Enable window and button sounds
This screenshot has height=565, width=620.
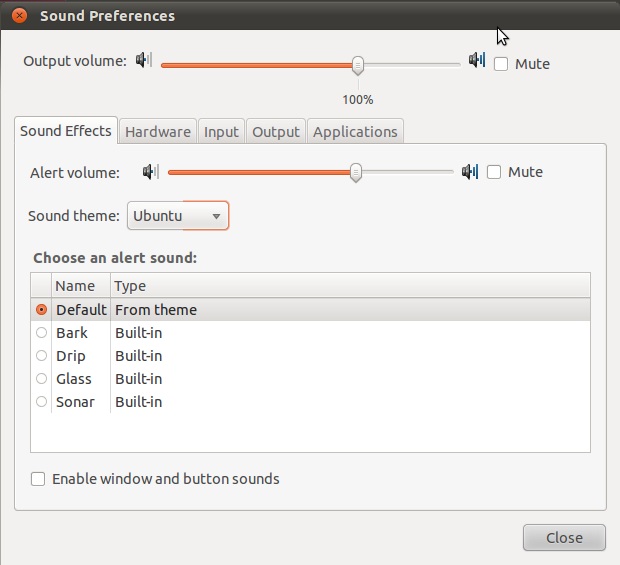tap(38, 479)
